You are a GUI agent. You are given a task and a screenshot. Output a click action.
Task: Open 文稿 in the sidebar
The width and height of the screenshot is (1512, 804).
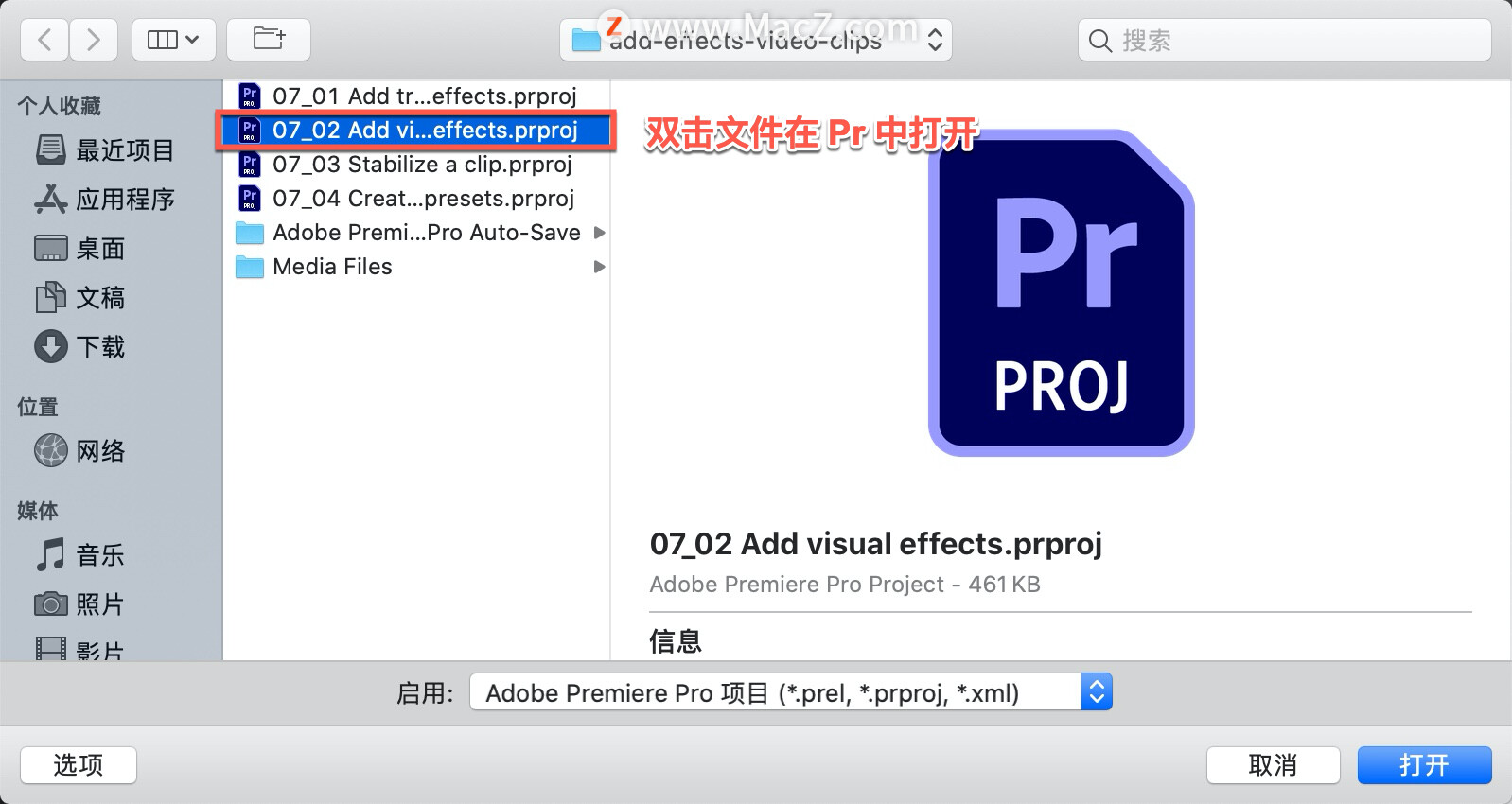(79, 298)
